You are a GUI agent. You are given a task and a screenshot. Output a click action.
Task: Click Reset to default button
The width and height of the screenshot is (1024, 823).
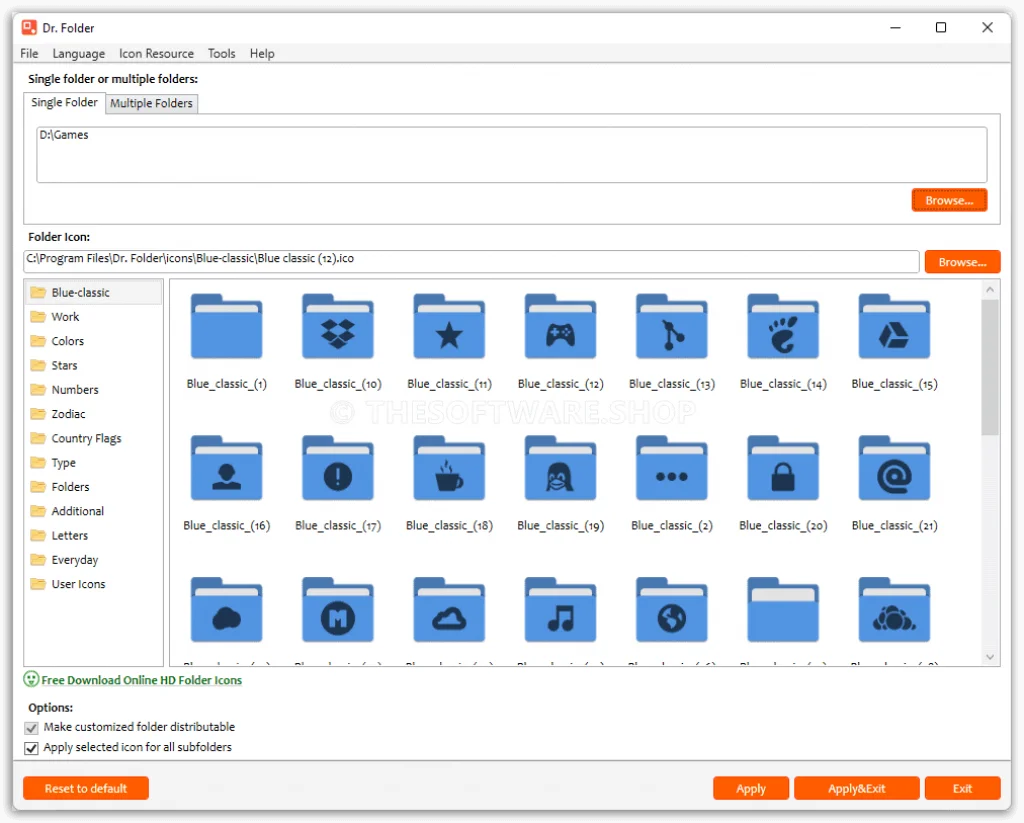(x=86, y=788)
